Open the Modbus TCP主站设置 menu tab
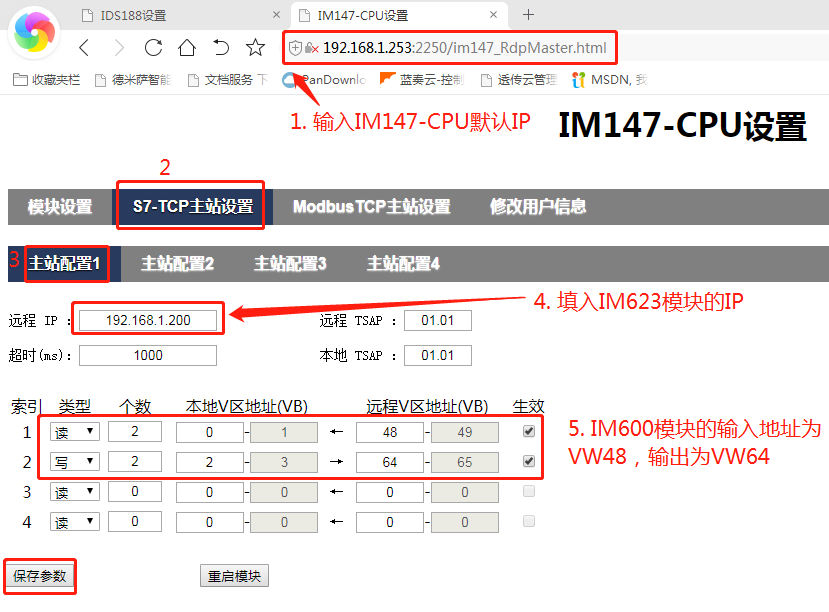The width and height of the screenshot is (829, 612). pos(372,207)
